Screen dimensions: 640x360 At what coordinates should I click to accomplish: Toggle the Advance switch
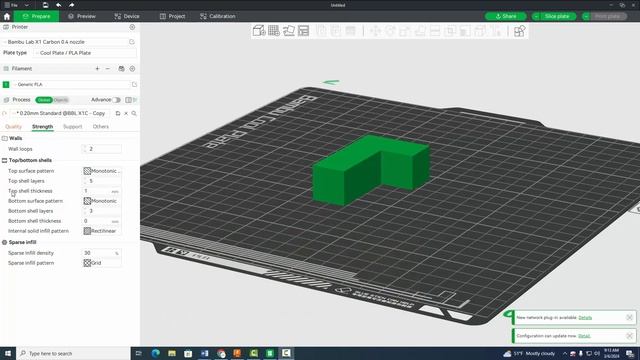117,100
